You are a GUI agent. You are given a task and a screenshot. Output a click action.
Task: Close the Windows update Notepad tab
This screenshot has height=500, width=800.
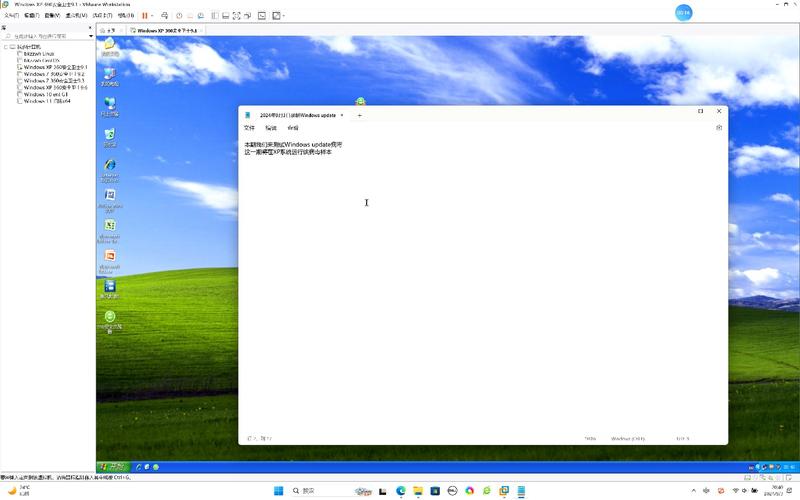point(342,115)
